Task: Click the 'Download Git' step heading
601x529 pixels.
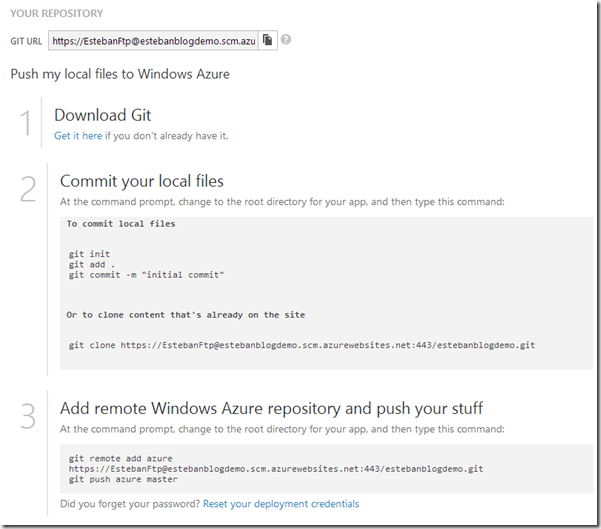Action: click(x=103, y=115)
